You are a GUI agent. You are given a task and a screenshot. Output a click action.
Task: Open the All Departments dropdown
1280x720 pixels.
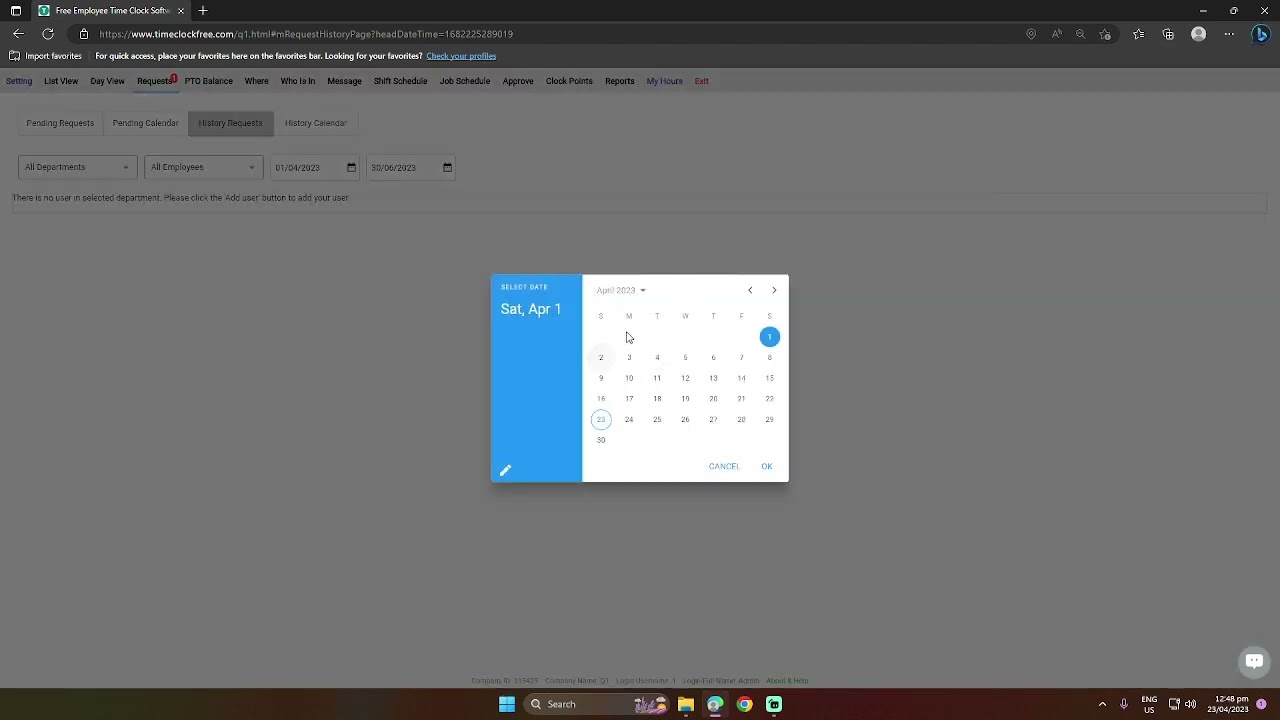point(77,167)
